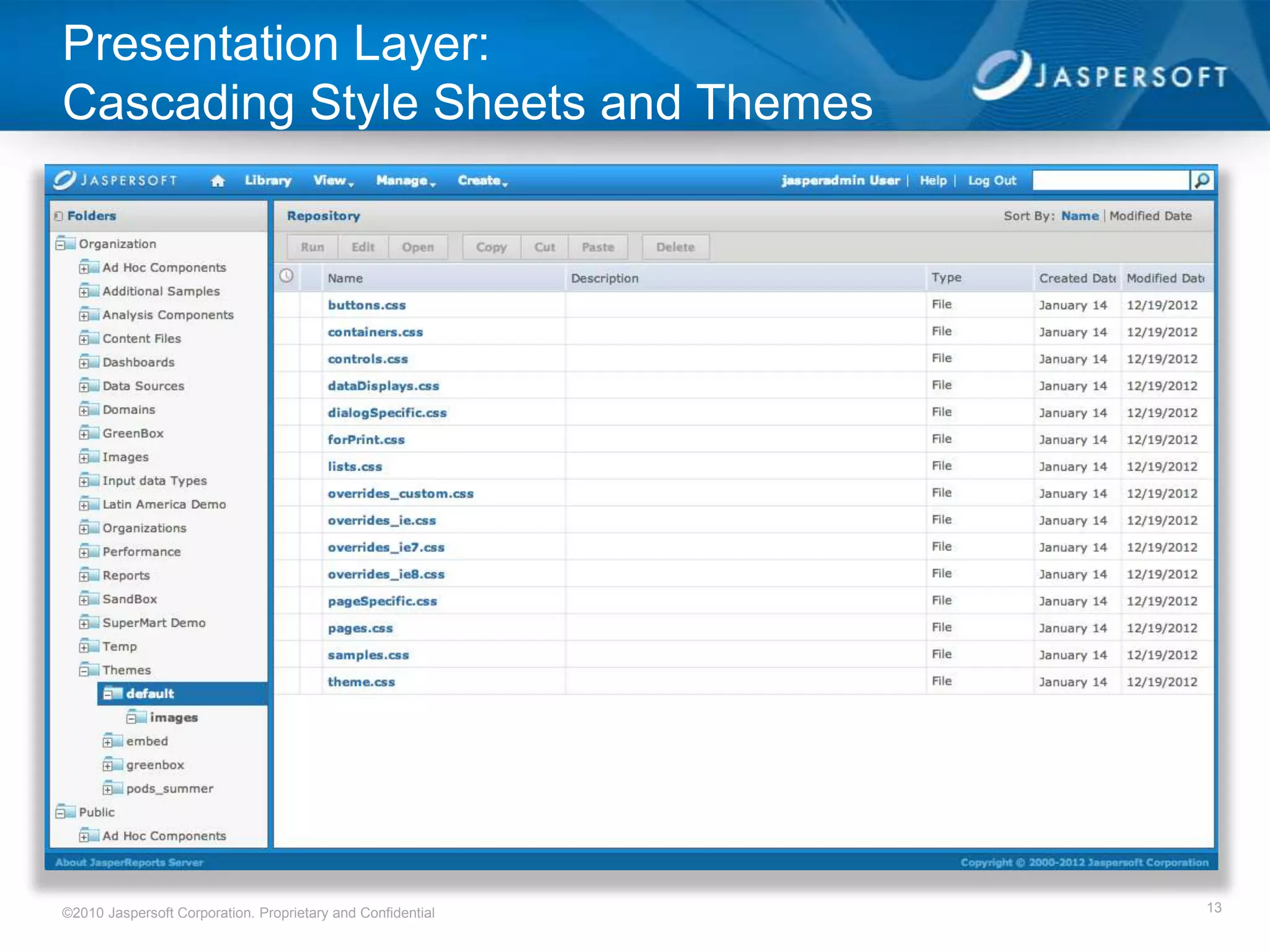Open dialogSpecific.css file
The height and width of the screenshot is (952, 1270).
click(387, 413)
